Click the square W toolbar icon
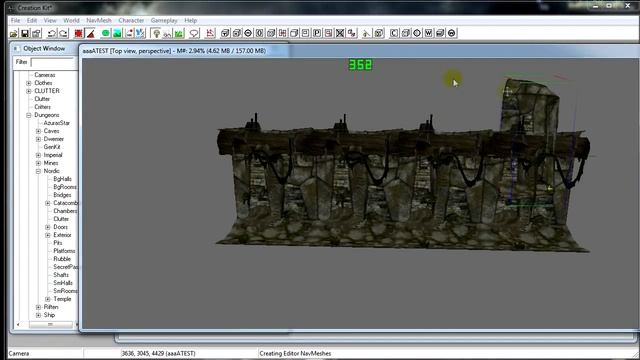This screenshot has width=640, height=360. 429,33
